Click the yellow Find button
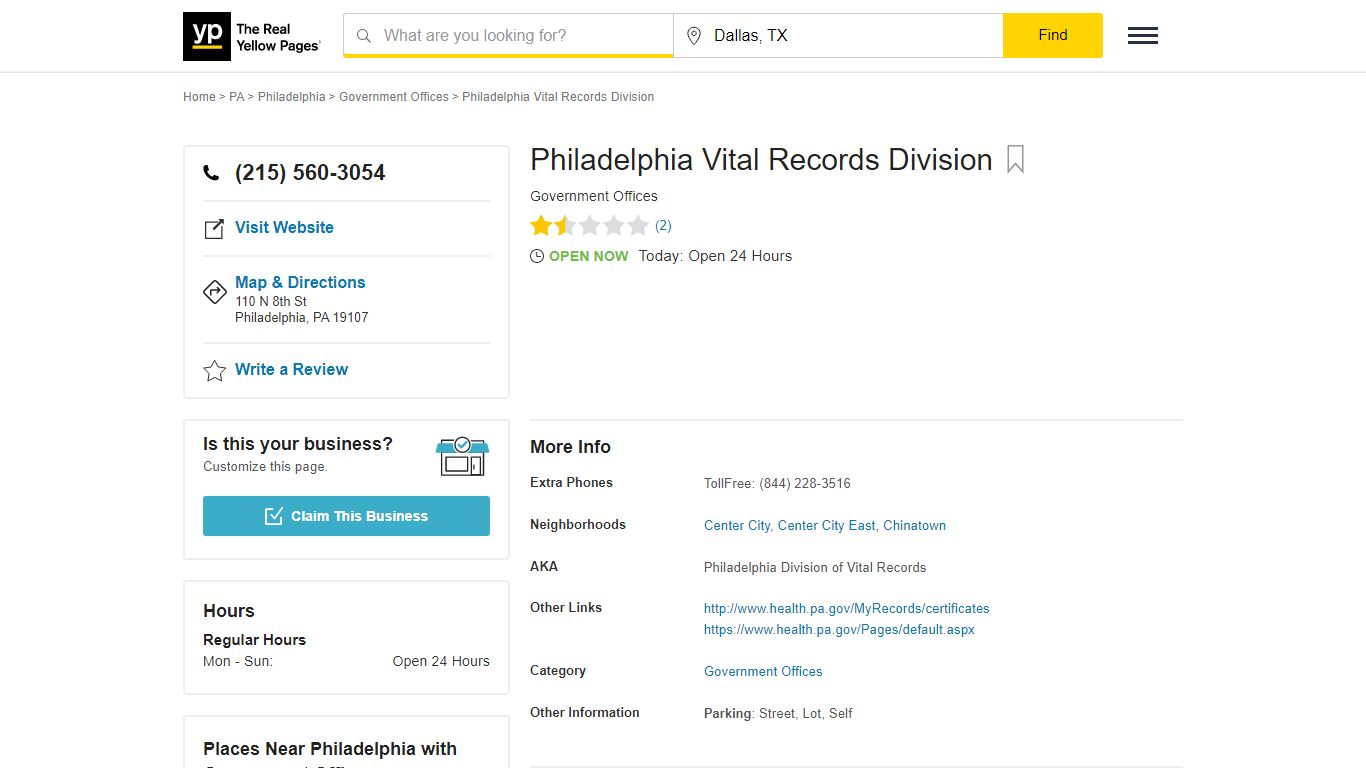Image resolution: width=1366 pixels, height=768 pixels. point(1053,35)
